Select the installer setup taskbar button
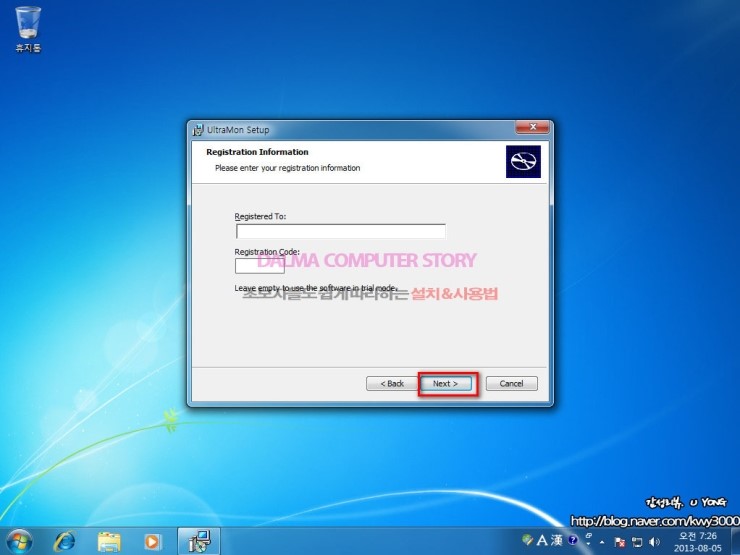Image resolution: width=740 pixels, height=555 pixels. click(199, 541)
